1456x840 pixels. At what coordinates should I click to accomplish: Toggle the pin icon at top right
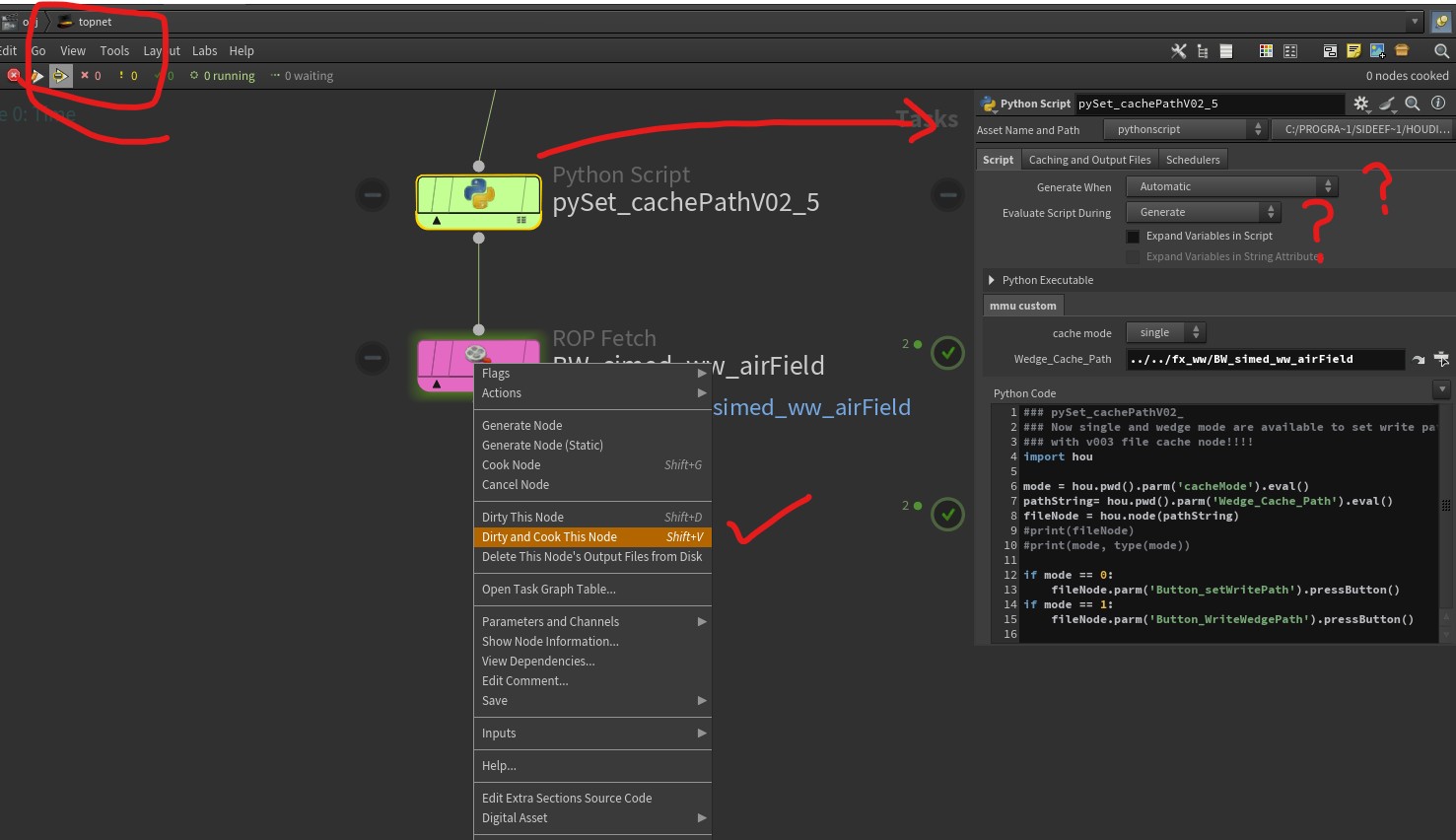[1441, 22]
